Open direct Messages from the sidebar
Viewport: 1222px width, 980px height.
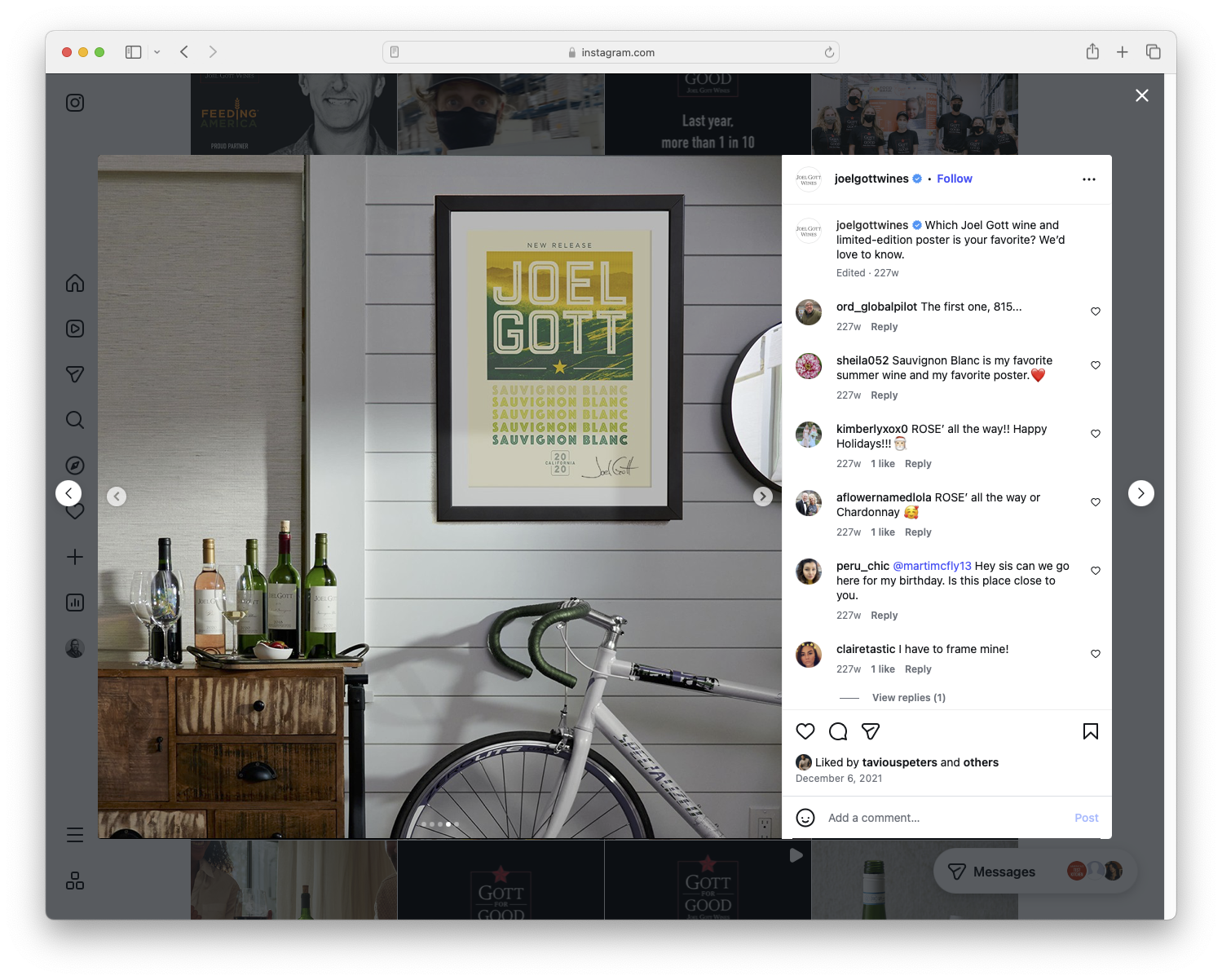tap(74, 374)
